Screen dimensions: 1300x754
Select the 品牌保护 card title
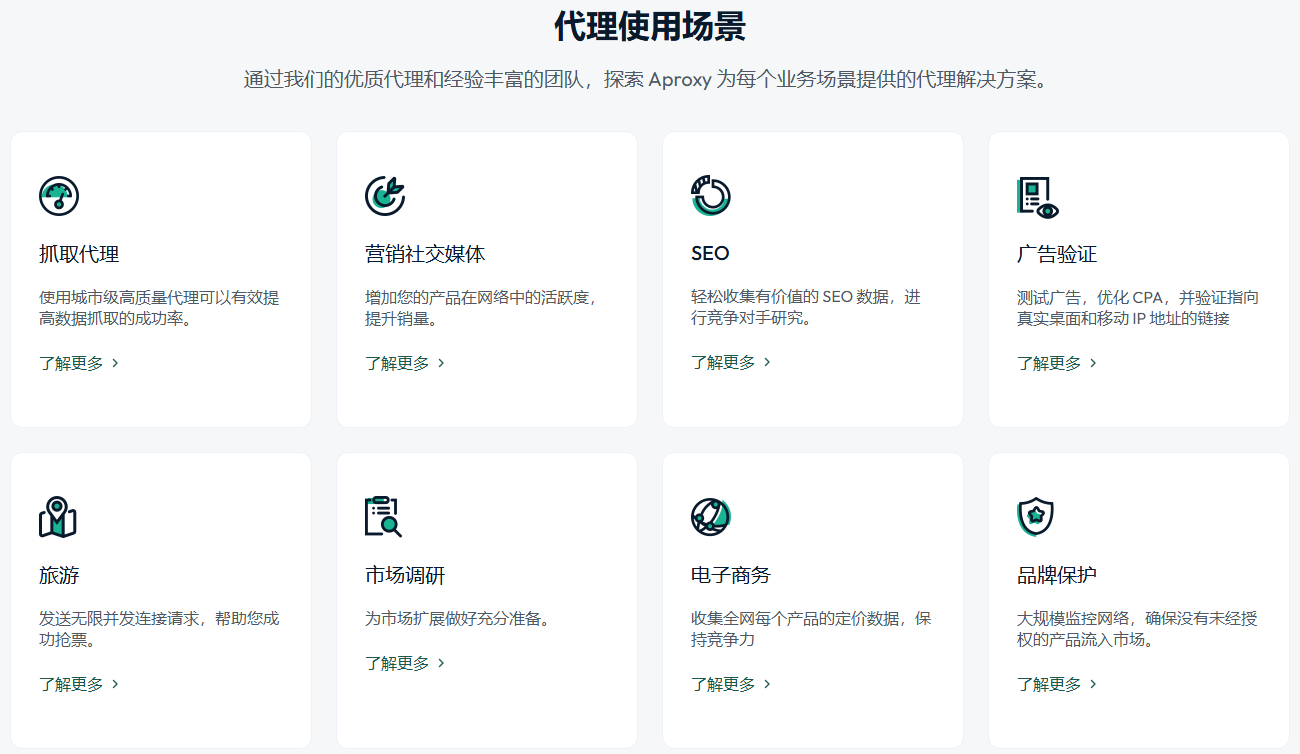click(x=1057, y=576)
